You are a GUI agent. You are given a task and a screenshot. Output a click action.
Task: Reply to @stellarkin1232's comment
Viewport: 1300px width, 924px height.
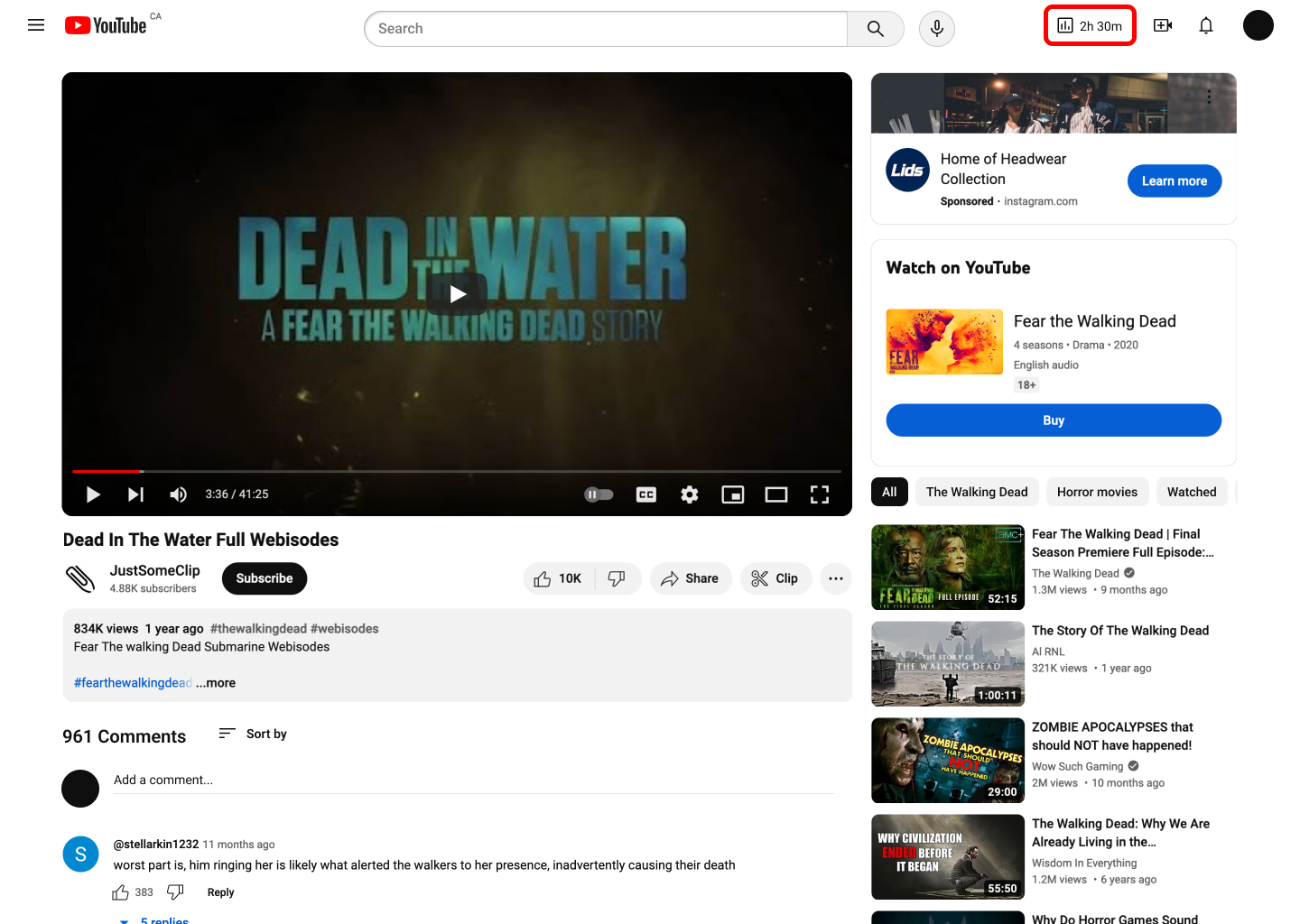click(x=221, y=892)
